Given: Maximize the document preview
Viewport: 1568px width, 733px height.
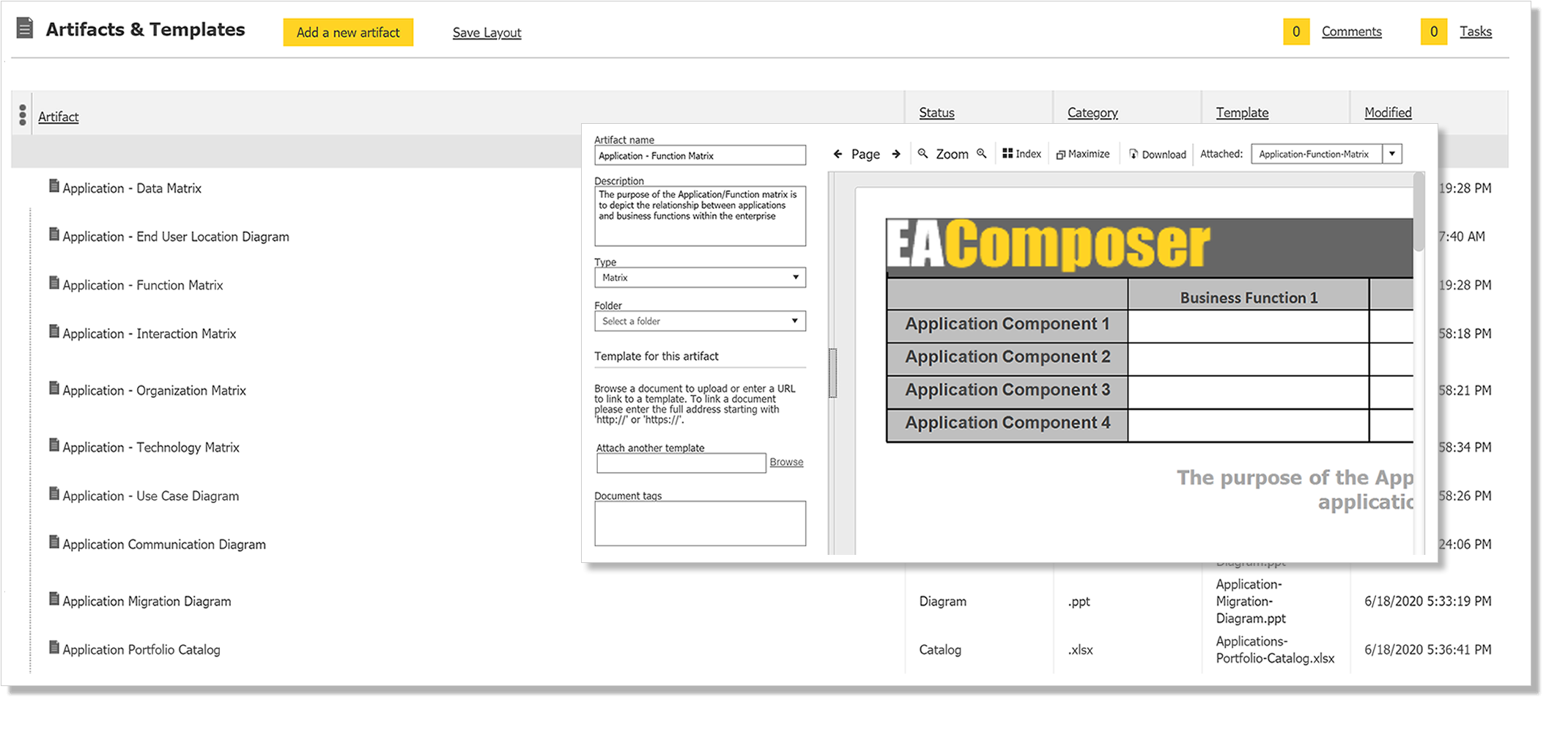Looking at the screenshot, I should pyautogui.click(x=1083, y=153).
